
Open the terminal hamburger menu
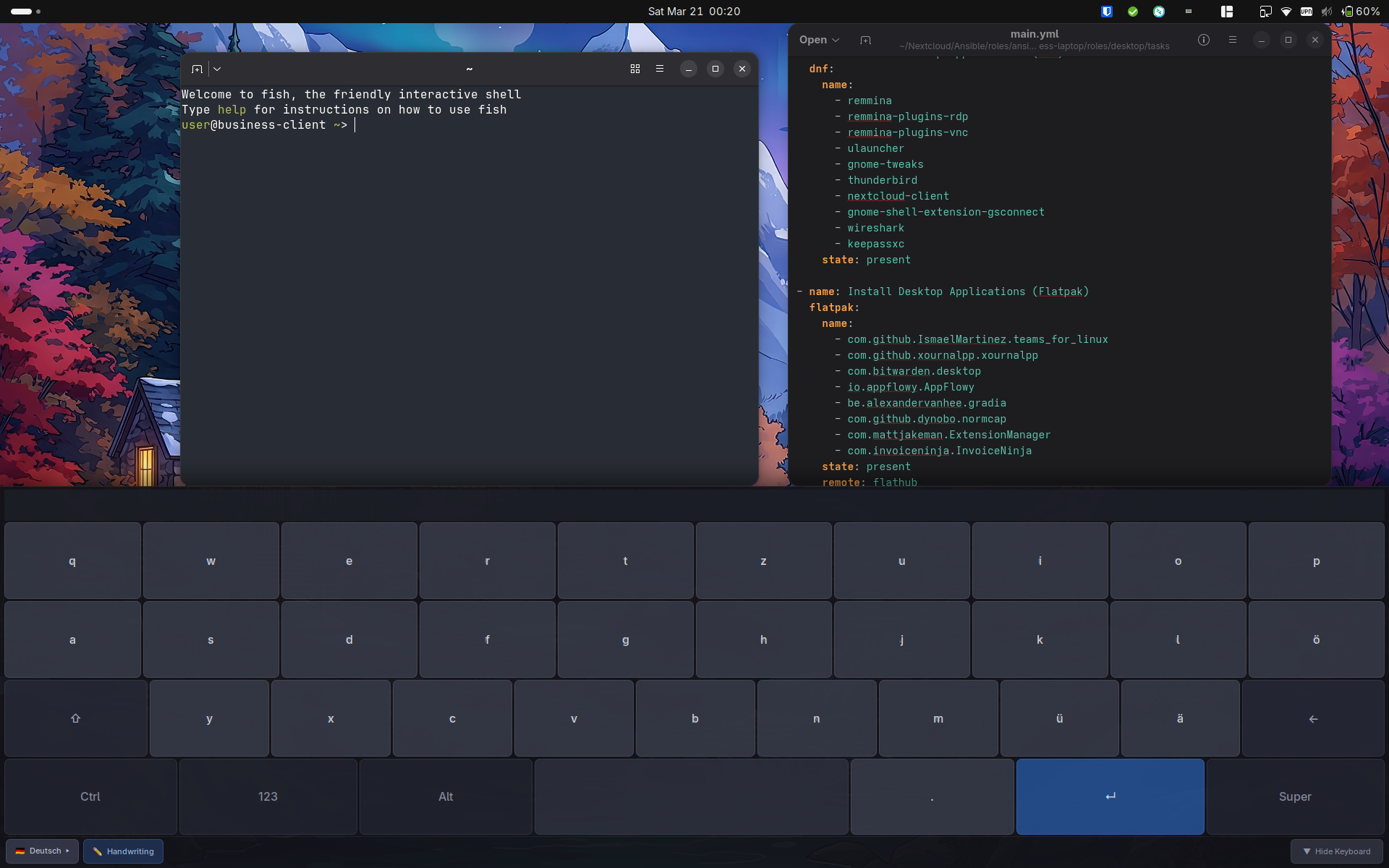pyautogui.click(x=659, y=69)
